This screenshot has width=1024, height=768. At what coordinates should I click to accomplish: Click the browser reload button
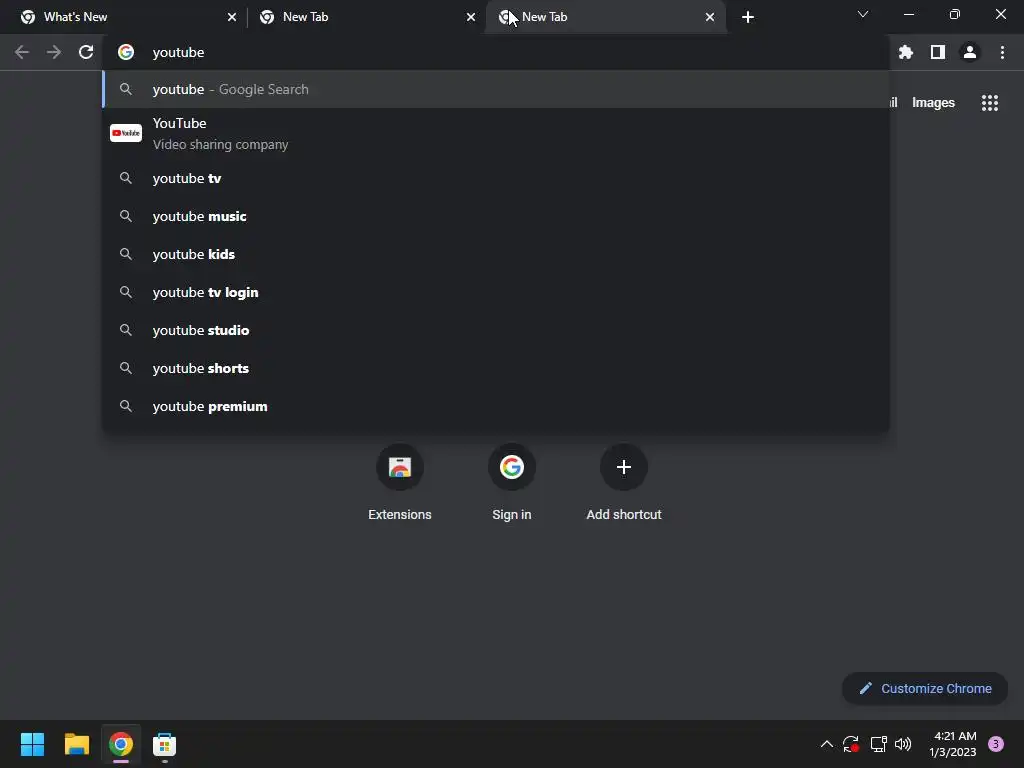(x=86, y=52)
